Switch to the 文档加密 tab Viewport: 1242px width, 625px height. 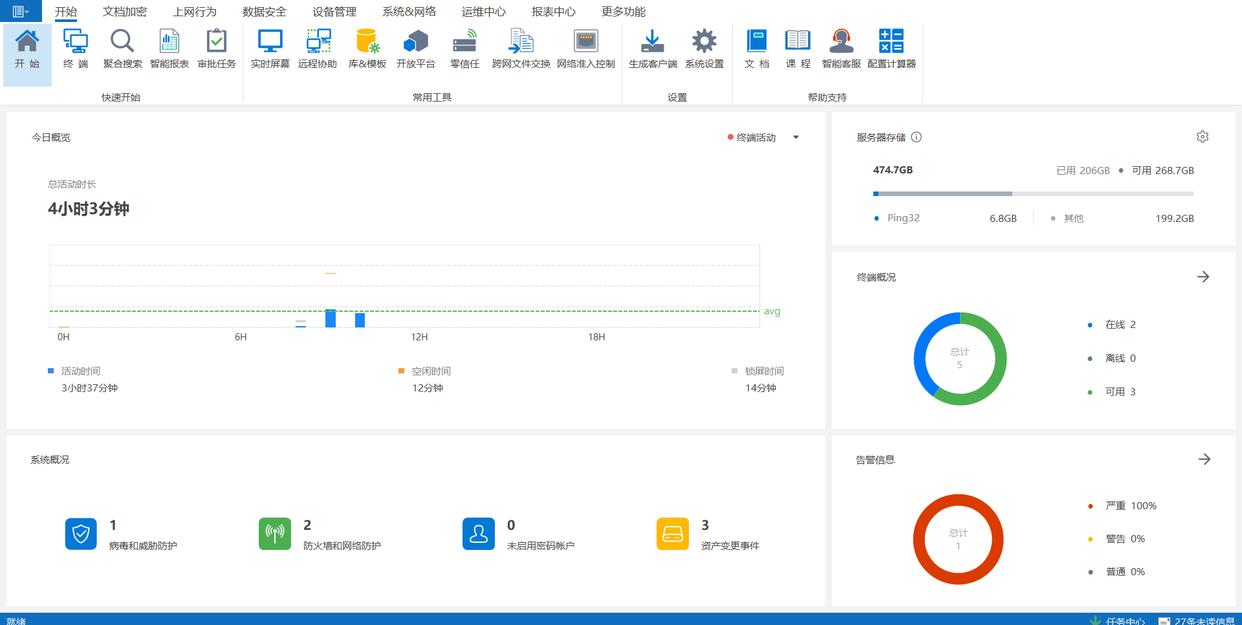click(x=124, y=12)
